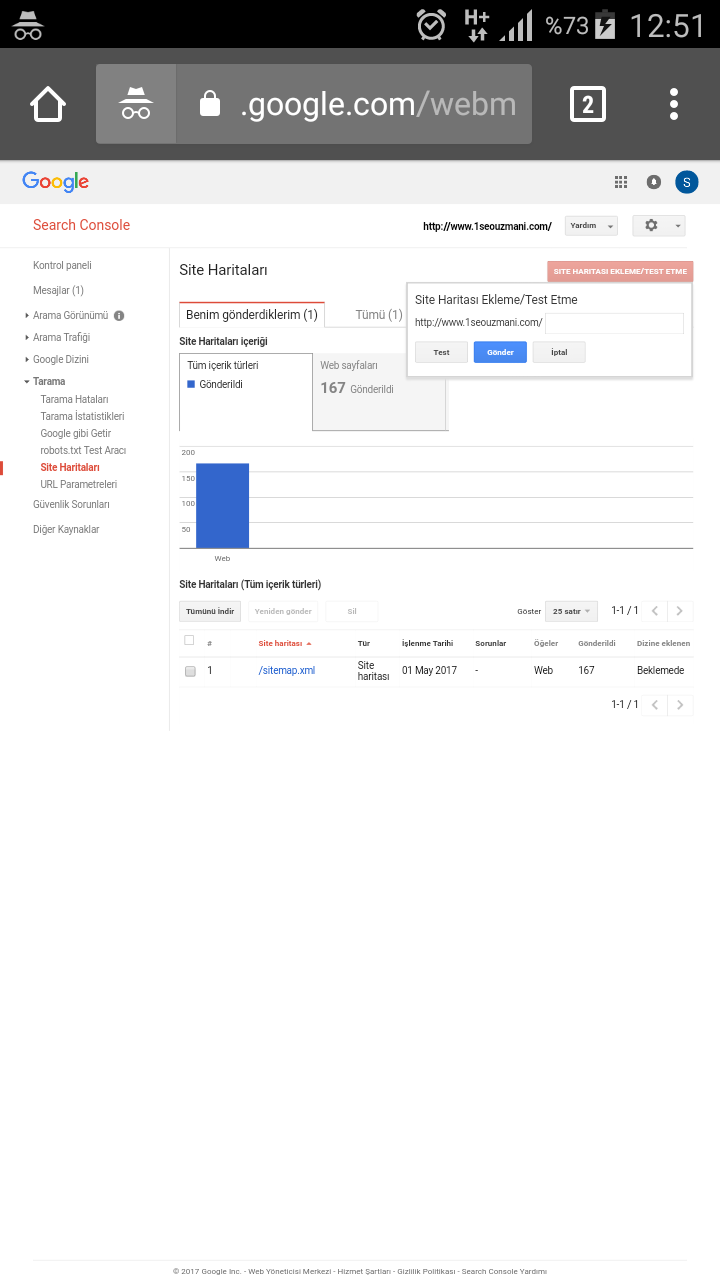
Task: Open robots.txt Test Aracı
Action: (x=83, y=451)
